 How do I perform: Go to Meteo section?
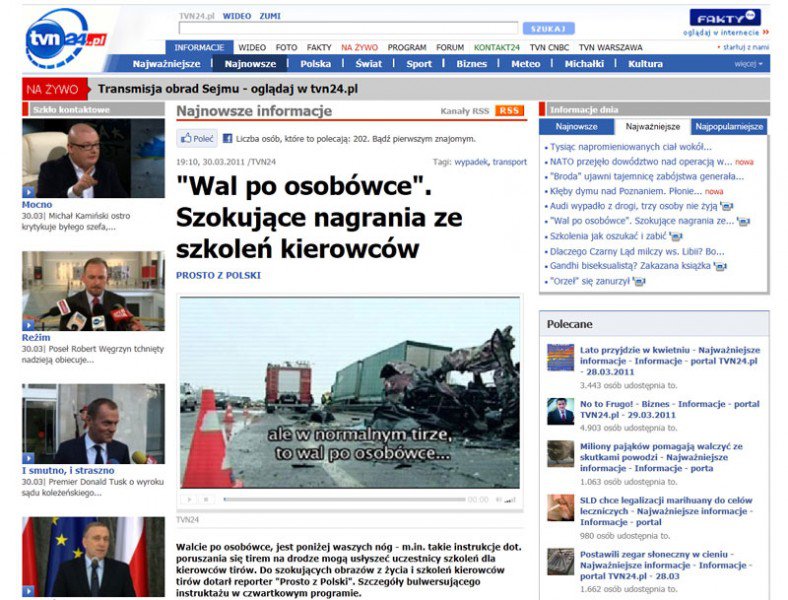(526, 64)
